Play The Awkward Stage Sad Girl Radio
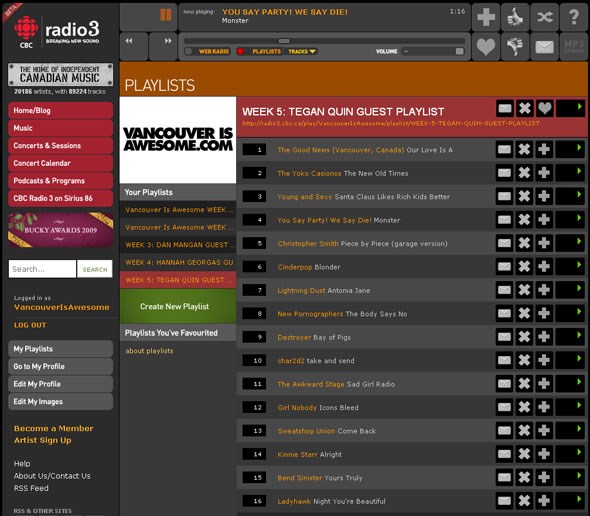 point(570,383)
